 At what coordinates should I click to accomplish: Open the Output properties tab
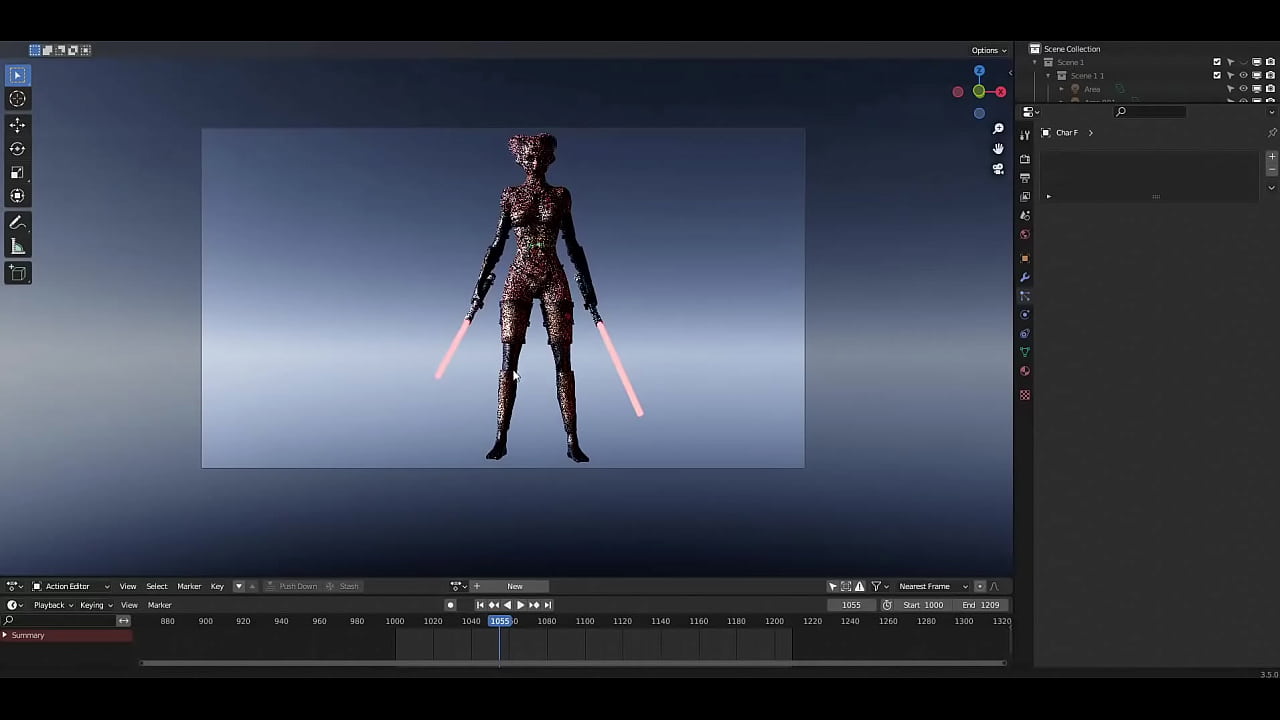1025,178
